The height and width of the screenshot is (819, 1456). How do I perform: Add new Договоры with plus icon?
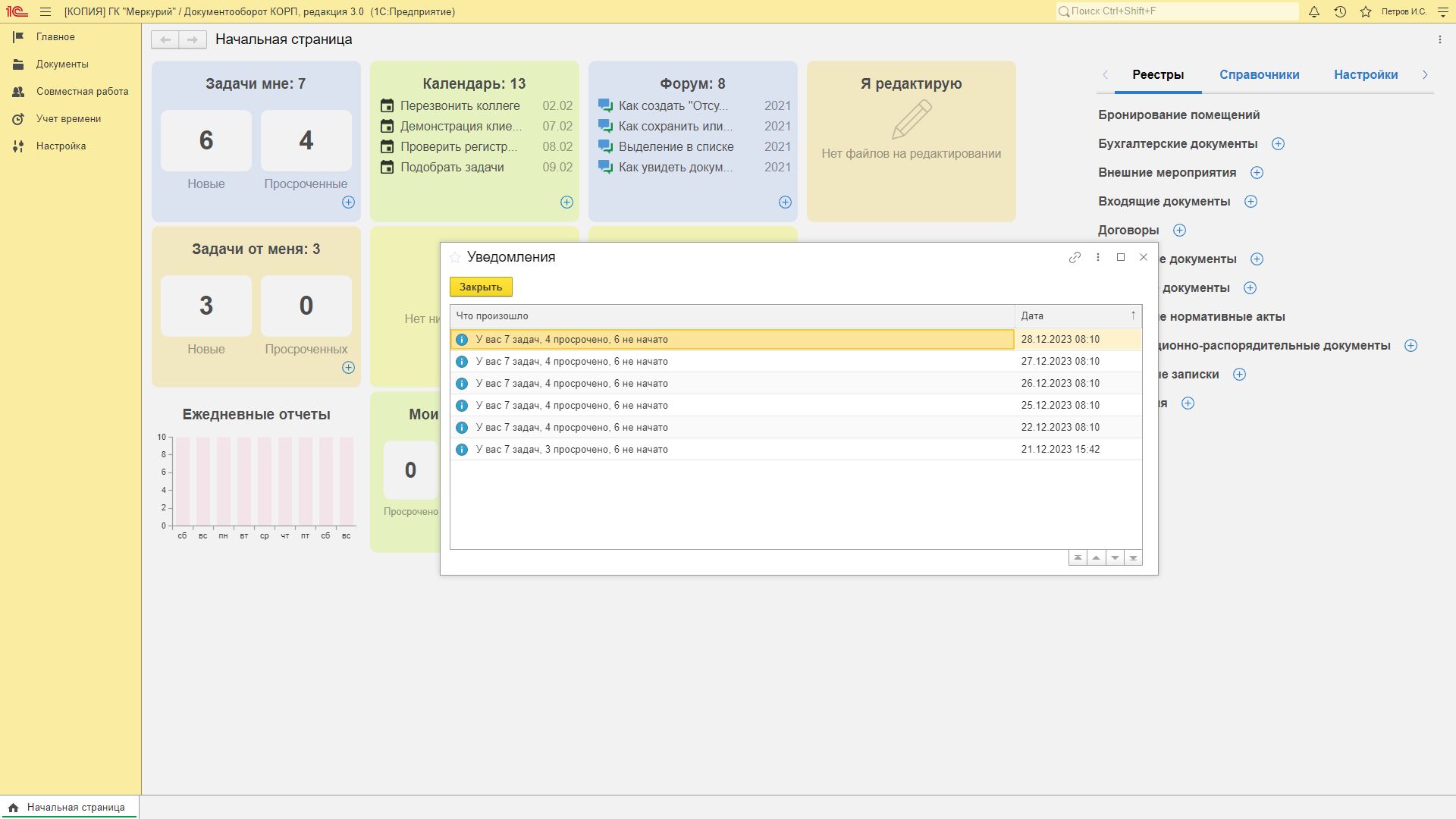point(1179,230)
